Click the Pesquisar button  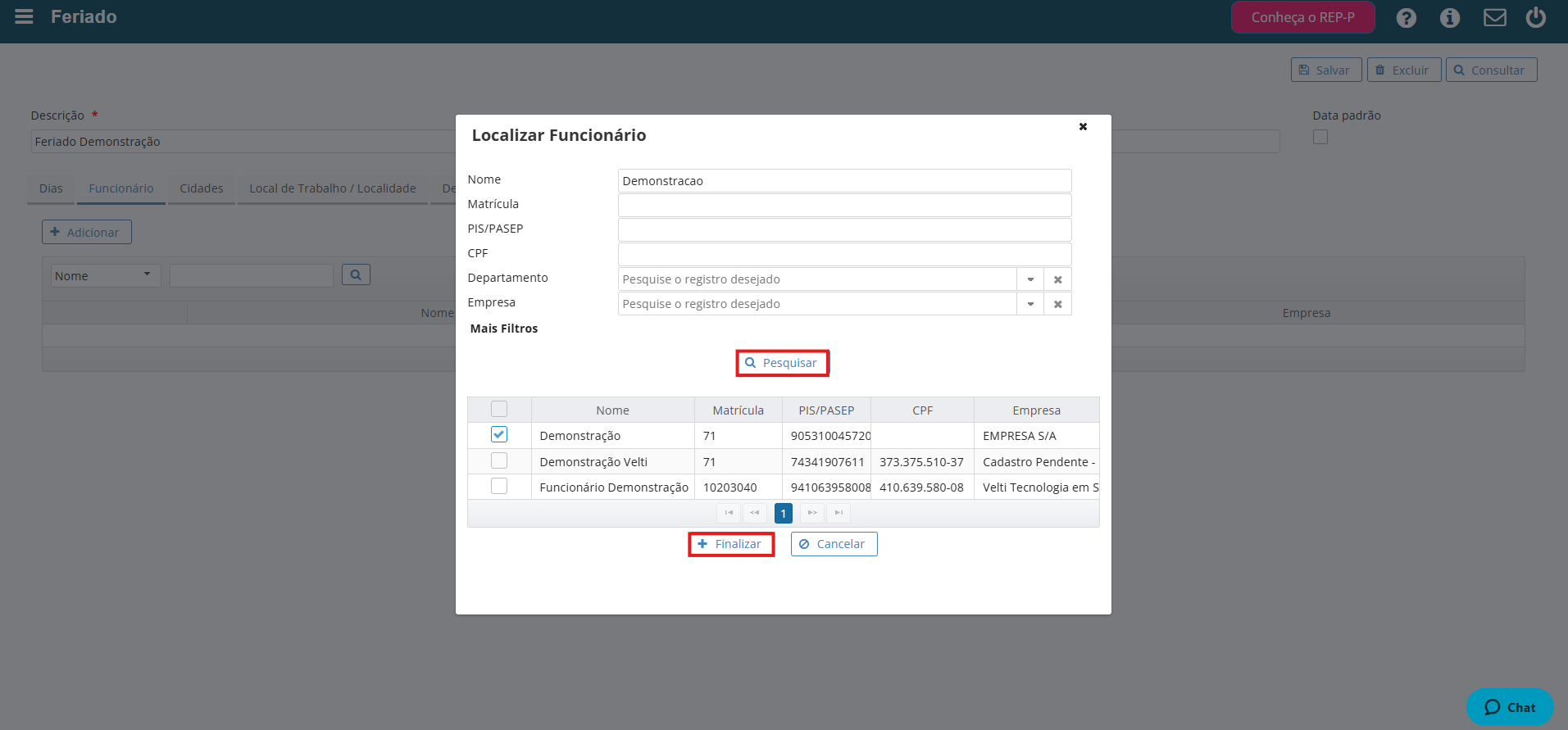tap(782, 363)
